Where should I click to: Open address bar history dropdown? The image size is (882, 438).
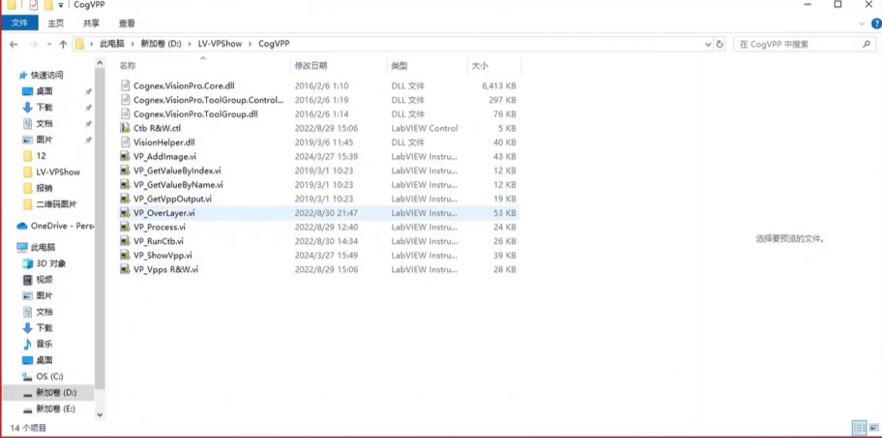[708, 44]
